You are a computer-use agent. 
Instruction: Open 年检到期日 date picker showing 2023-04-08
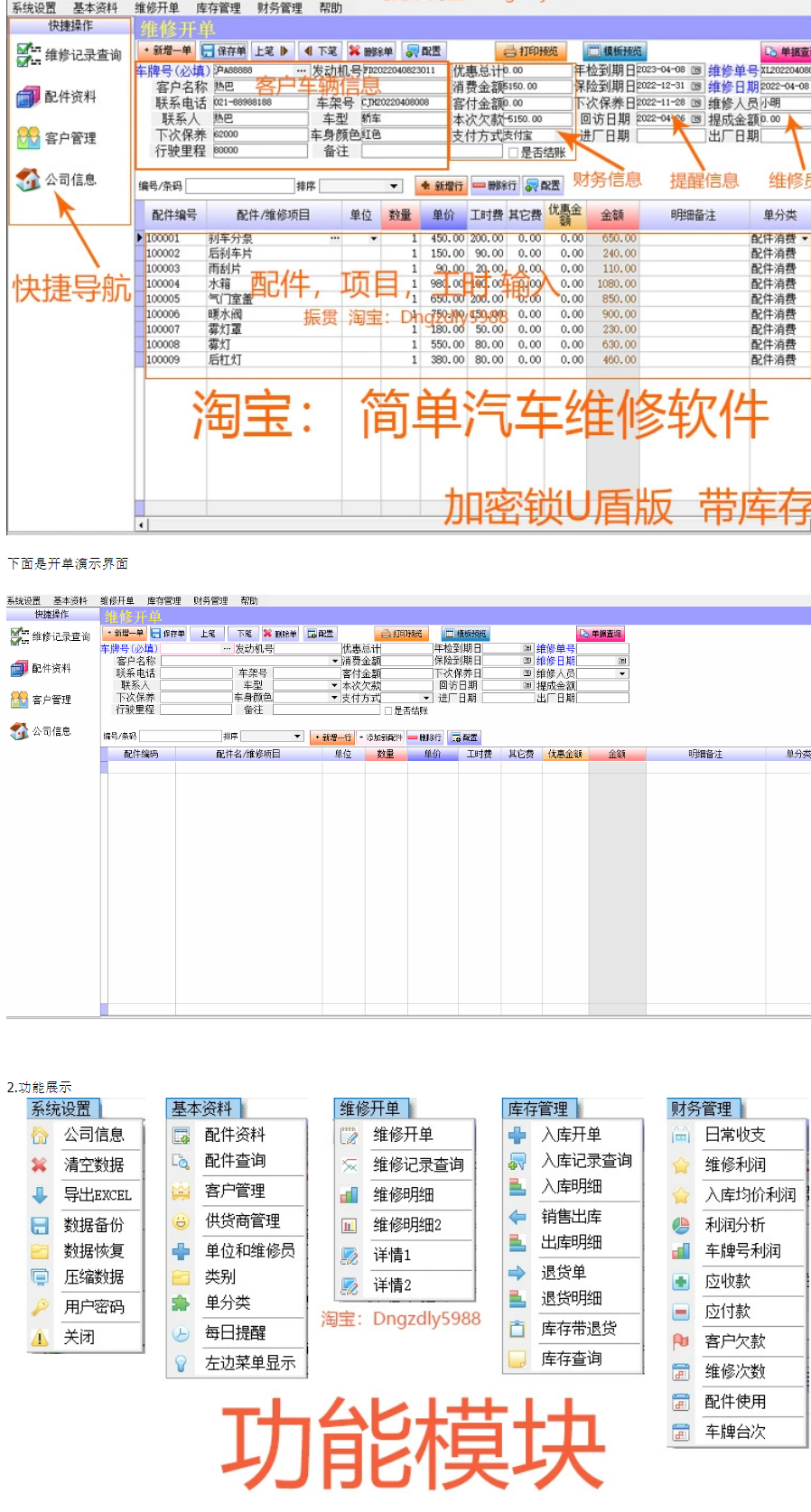coord(696,70)
